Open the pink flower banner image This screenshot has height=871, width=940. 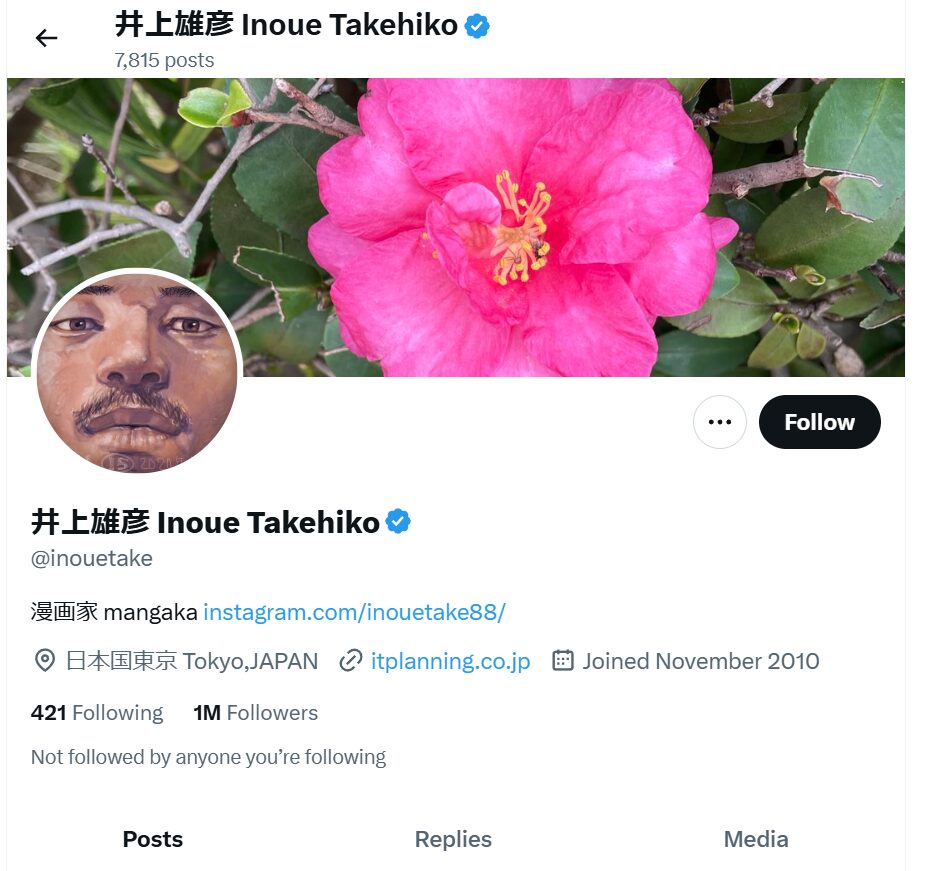[x=456, y=227]
